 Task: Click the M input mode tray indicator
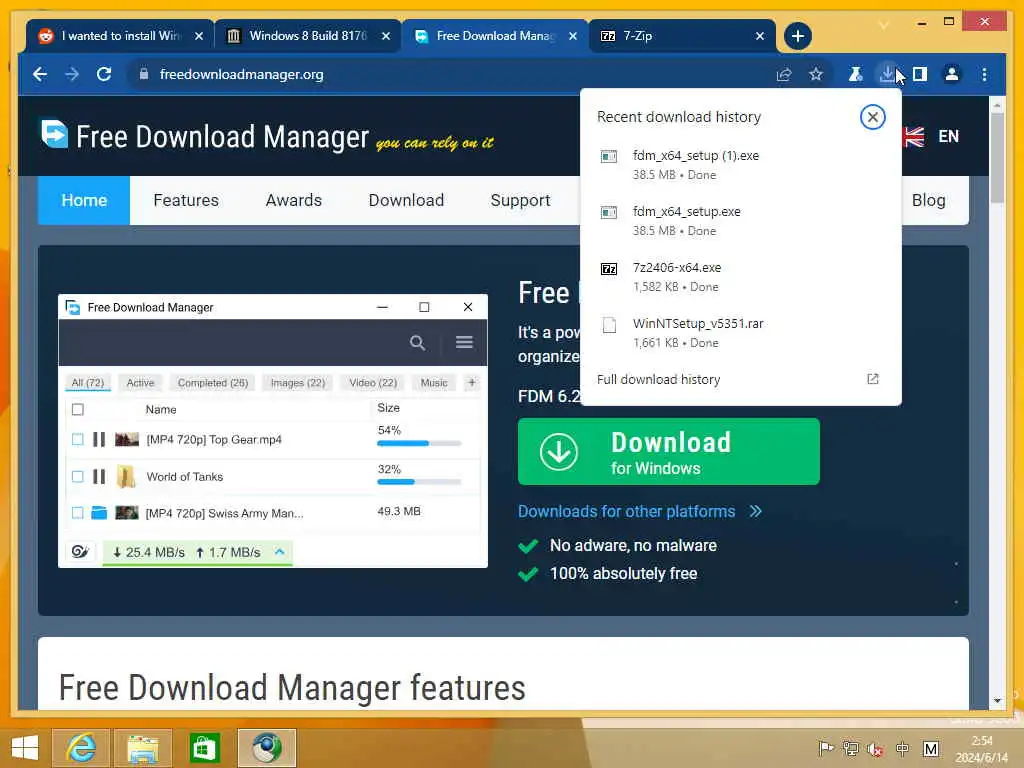(931, 748)
